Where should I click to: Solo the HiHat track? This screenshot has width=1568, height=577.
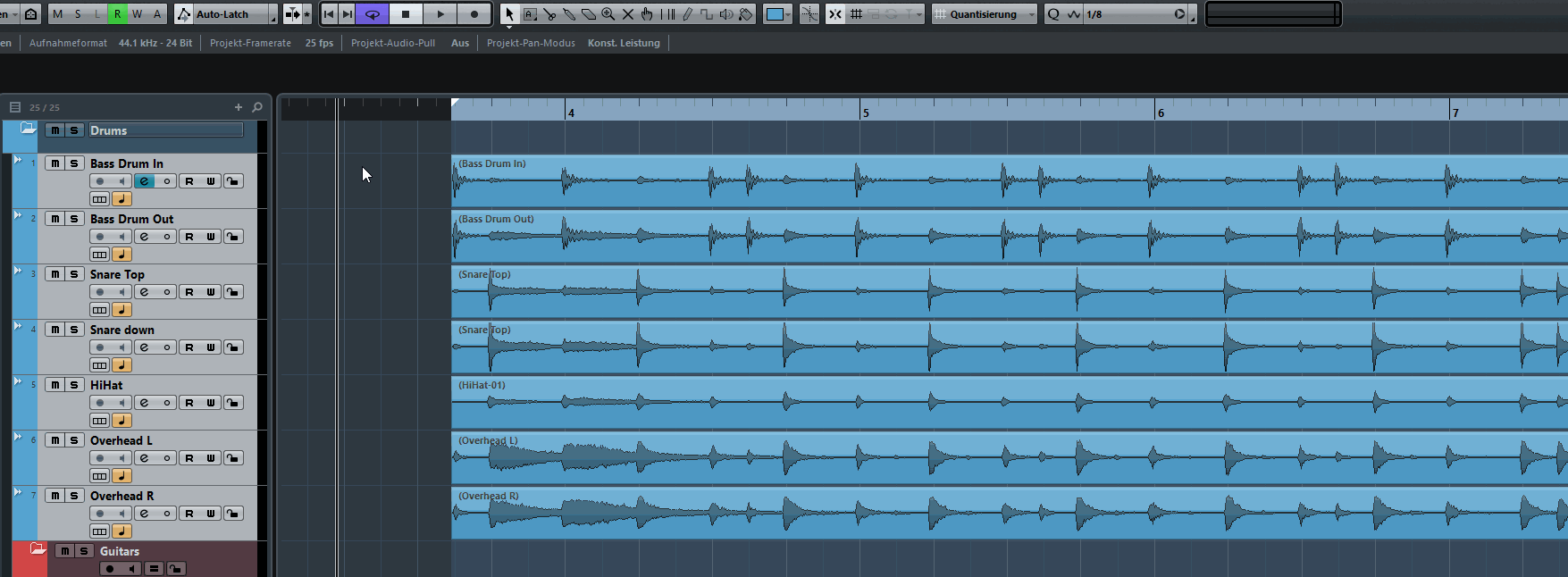click(x=74, y=385)
